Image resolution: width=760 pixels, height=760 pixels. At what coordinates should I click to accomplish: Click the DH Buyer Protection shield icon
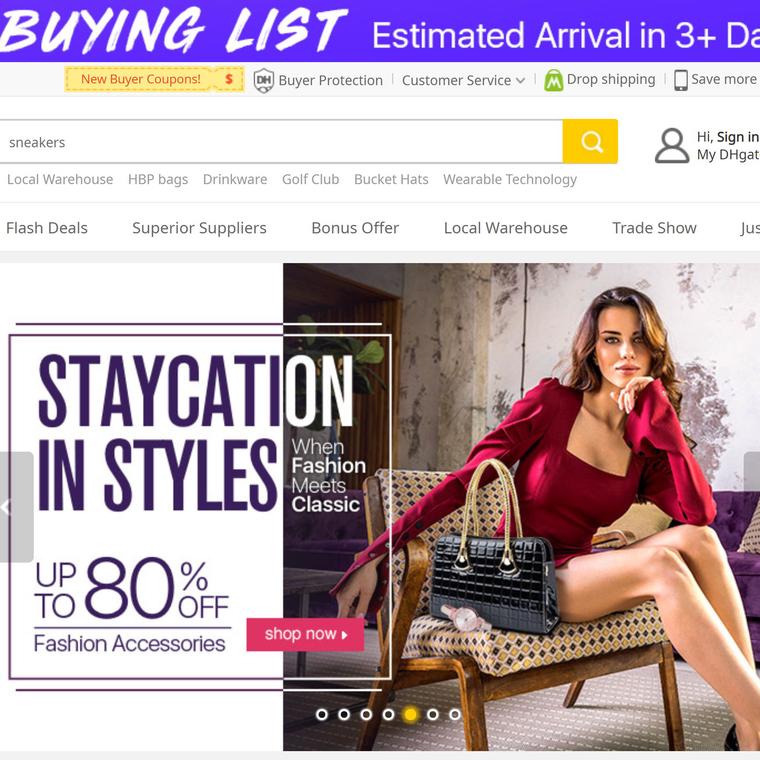pos(264,80)
